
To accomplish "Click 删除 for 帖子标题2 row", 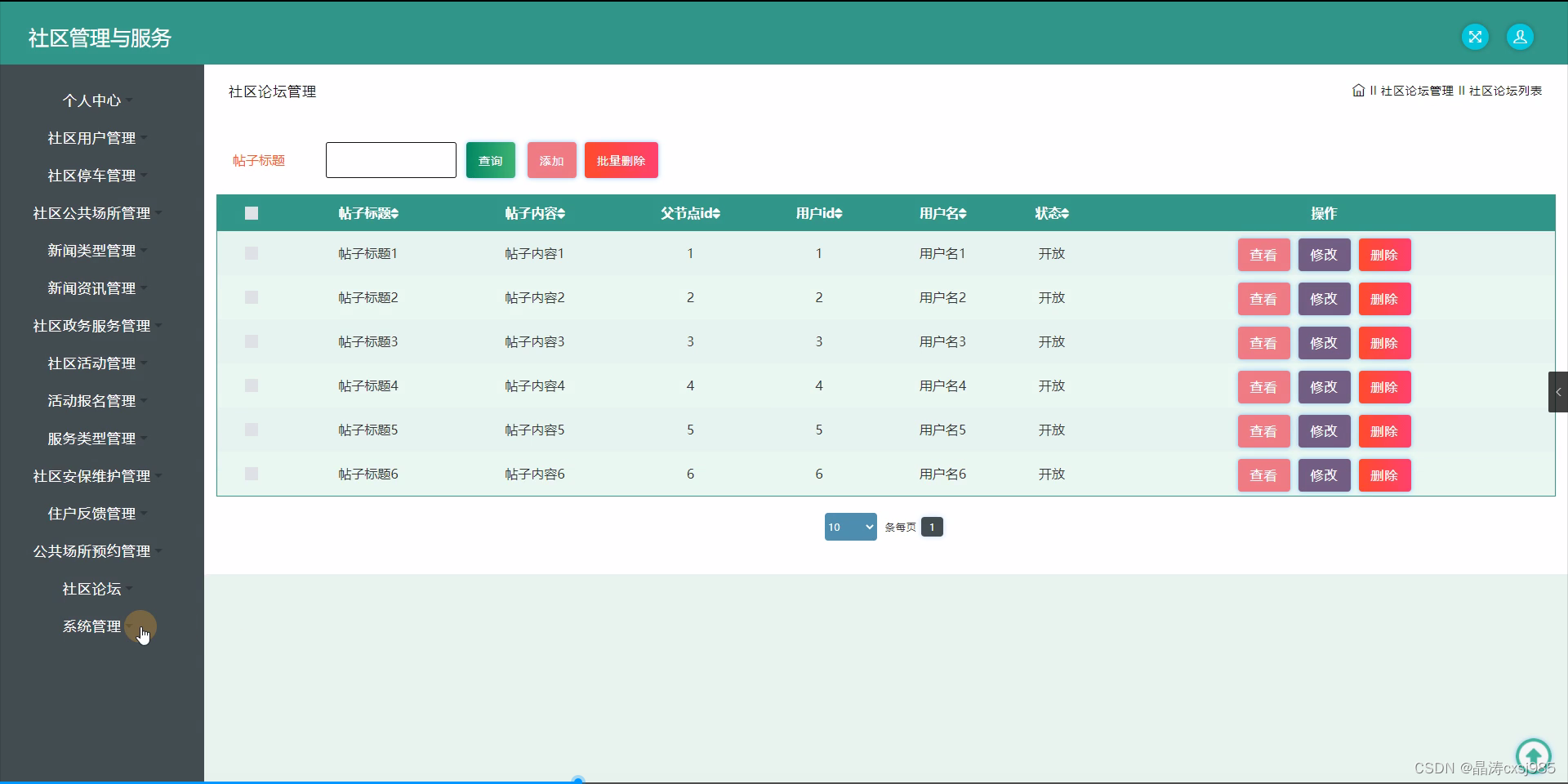I will (x=1384, y=299).
